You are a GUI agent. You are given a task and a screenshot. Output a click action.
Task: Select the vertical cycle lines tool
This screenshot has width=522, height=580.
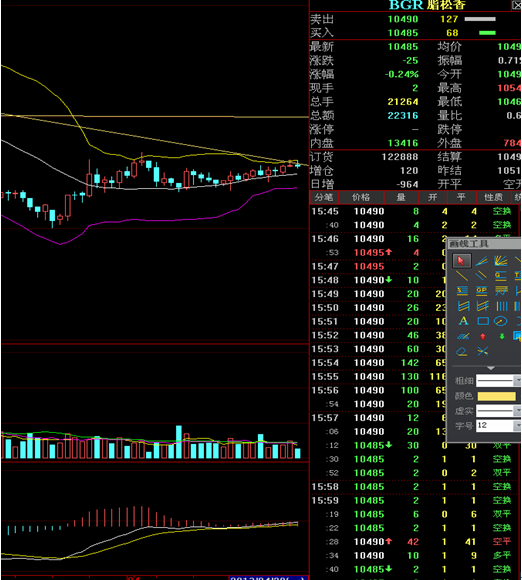[x=502, y=306]
